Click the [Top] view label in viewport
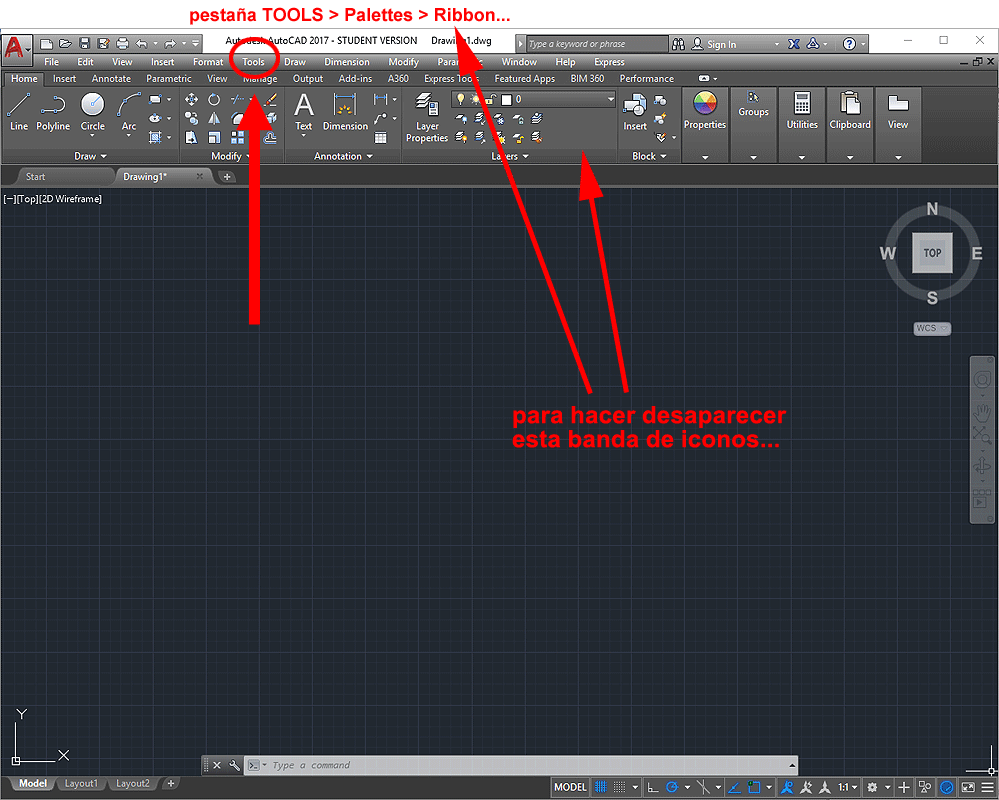999x800 pixels. (x=27, y=199)
